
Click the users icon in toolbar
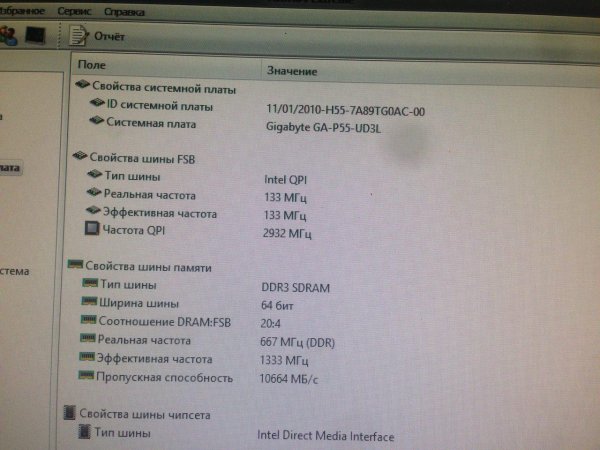click(8, 34)
